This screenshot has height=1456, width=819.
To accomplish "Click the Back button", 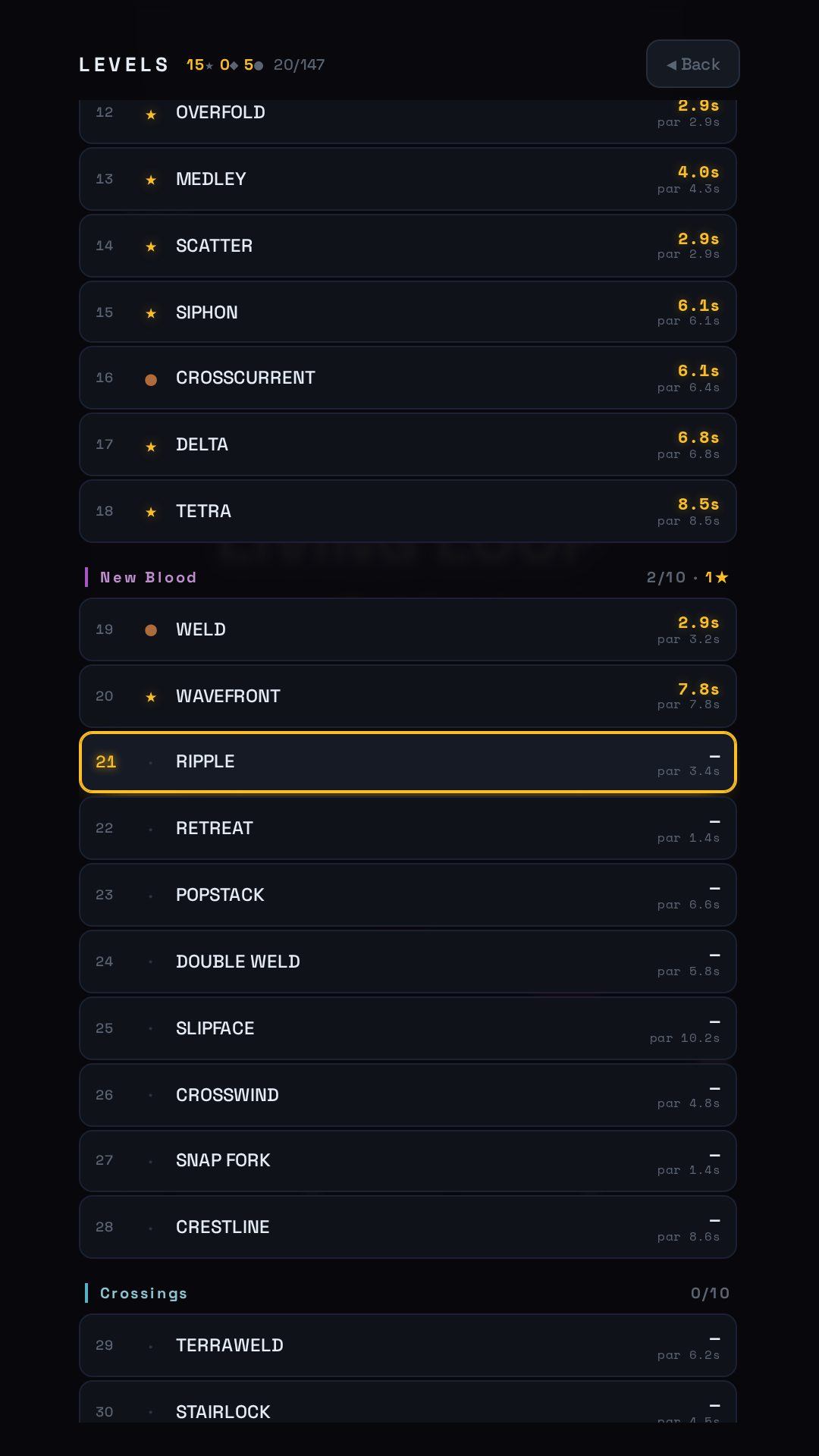I will [x=692, y=64].
